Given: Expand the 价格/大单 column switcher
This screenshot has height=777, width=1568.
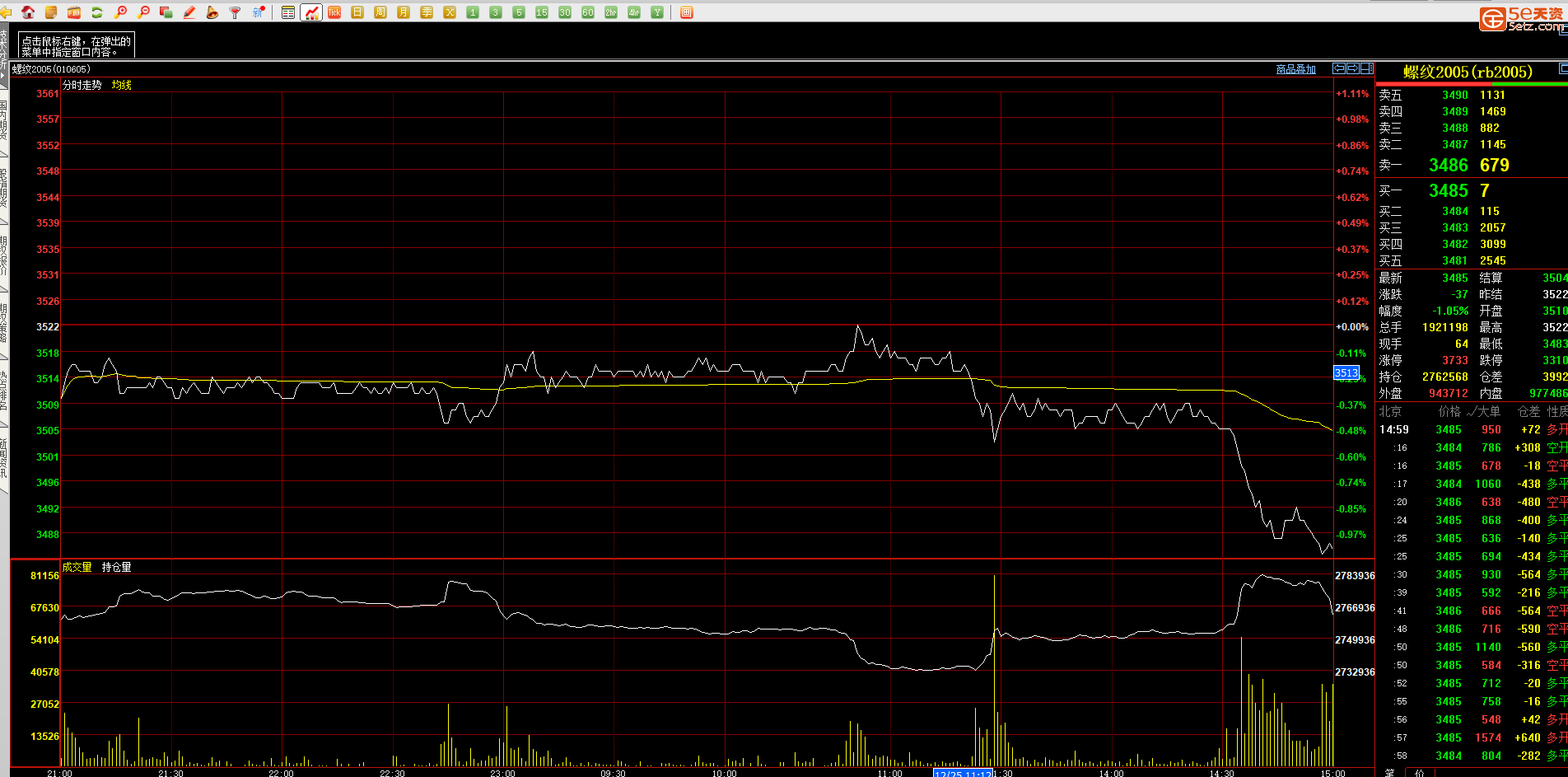Looking at the screenshot, I should pyautogui.click(x=1469, y=411).
